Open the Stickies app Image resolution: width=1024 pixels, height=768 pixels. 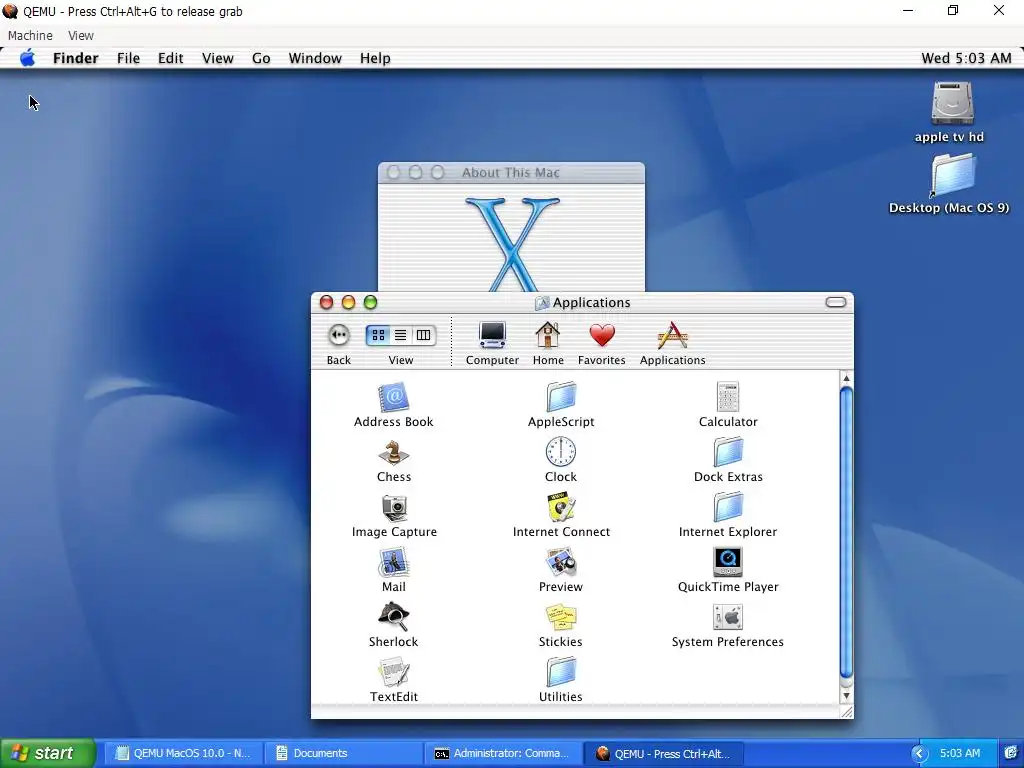[x=561, y=617]
